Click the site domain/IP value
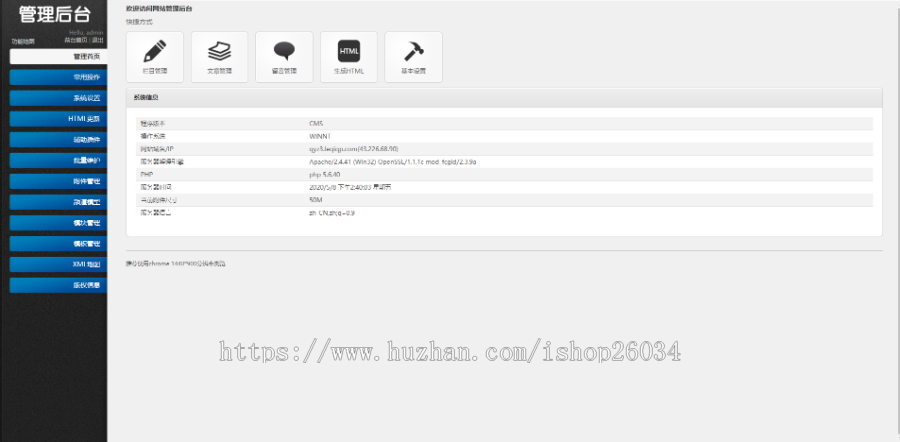Image resolution: width=900 pixels, height=442 pixels. pyautogui.click(x=354, y=149)
